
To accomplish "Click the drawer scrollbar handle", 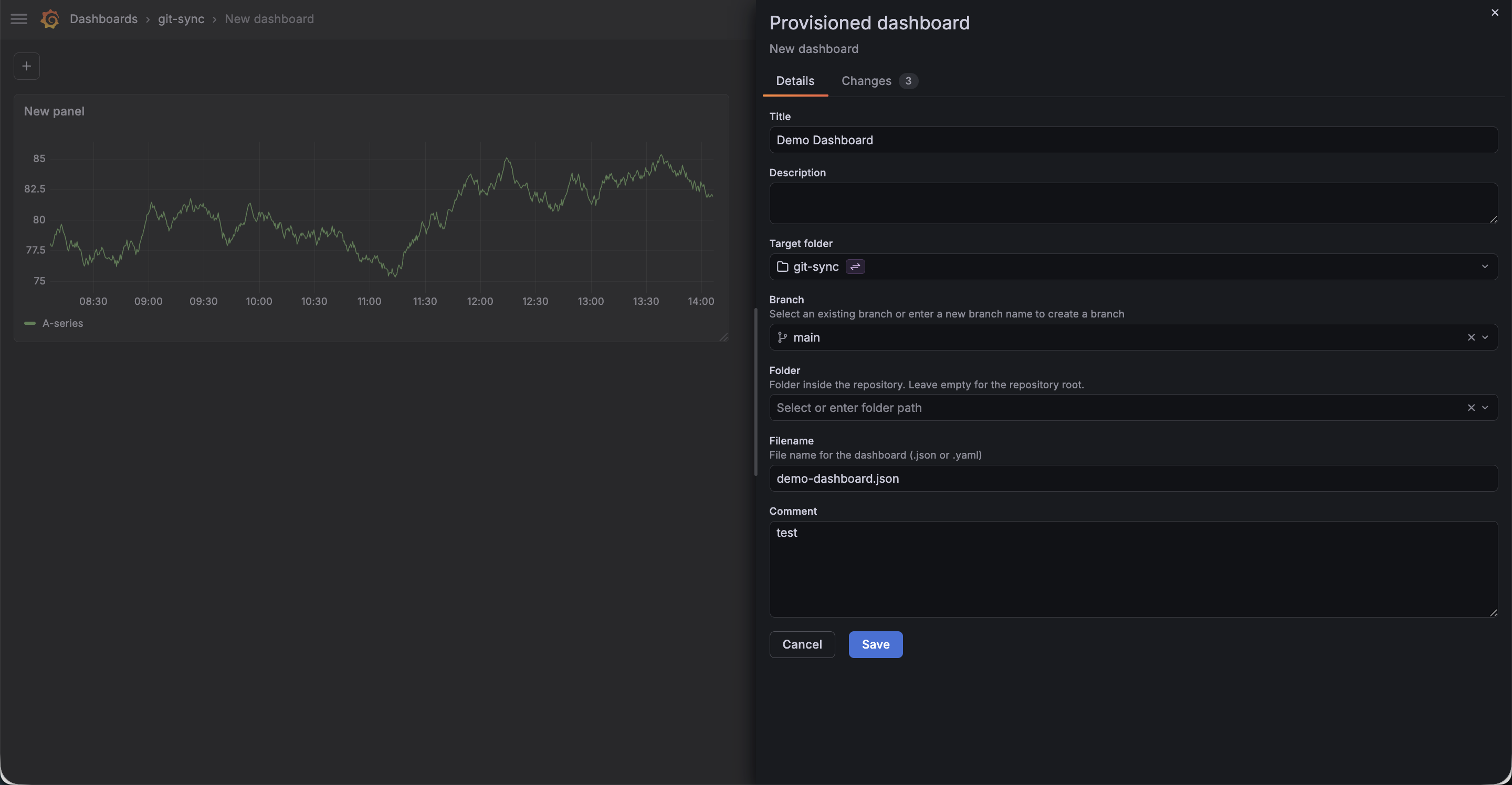I will tap(755, 392).
